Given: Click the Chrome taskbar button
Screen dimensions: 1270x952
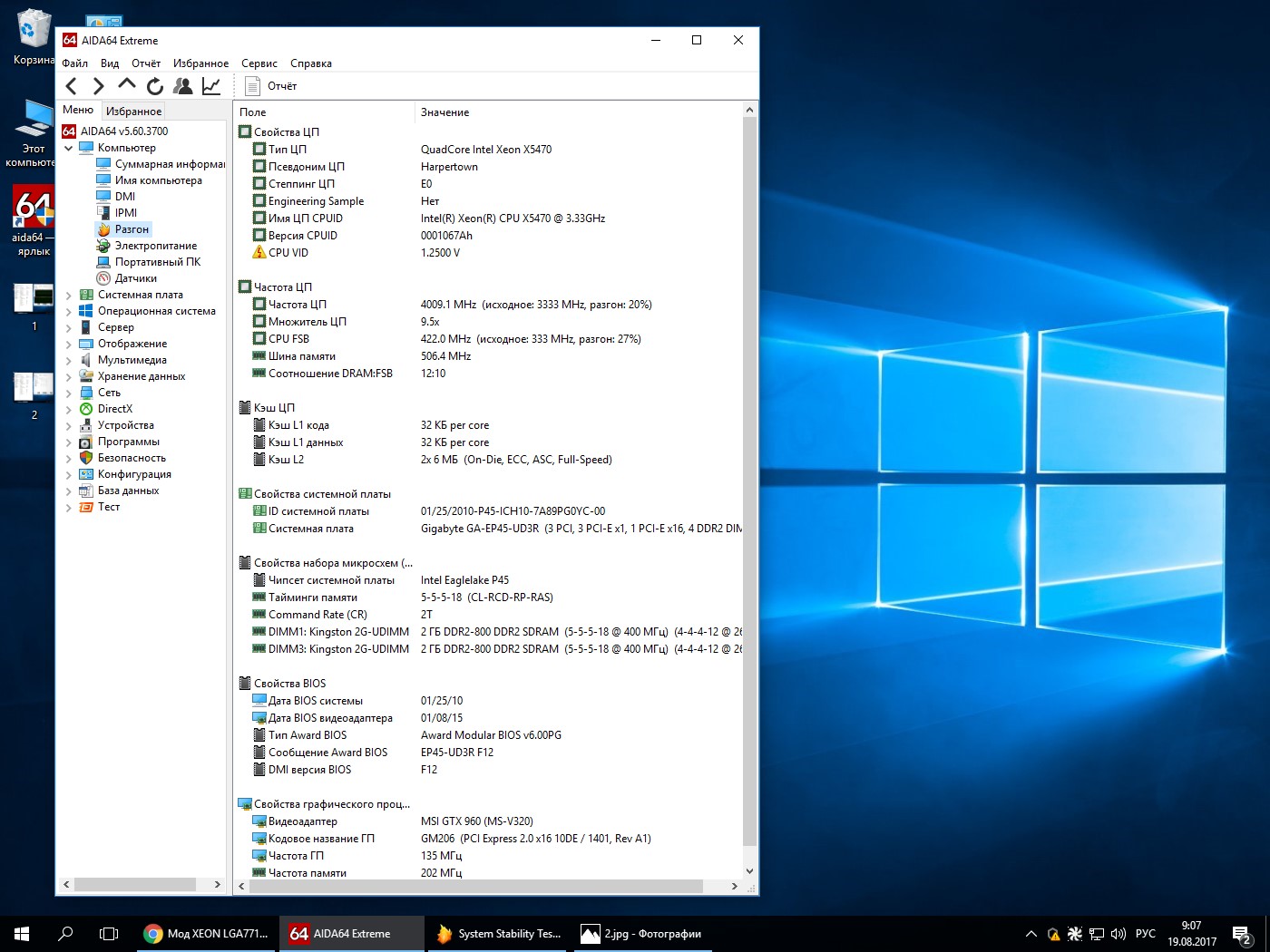Looking at the screenshot, I should pos(207,934).
